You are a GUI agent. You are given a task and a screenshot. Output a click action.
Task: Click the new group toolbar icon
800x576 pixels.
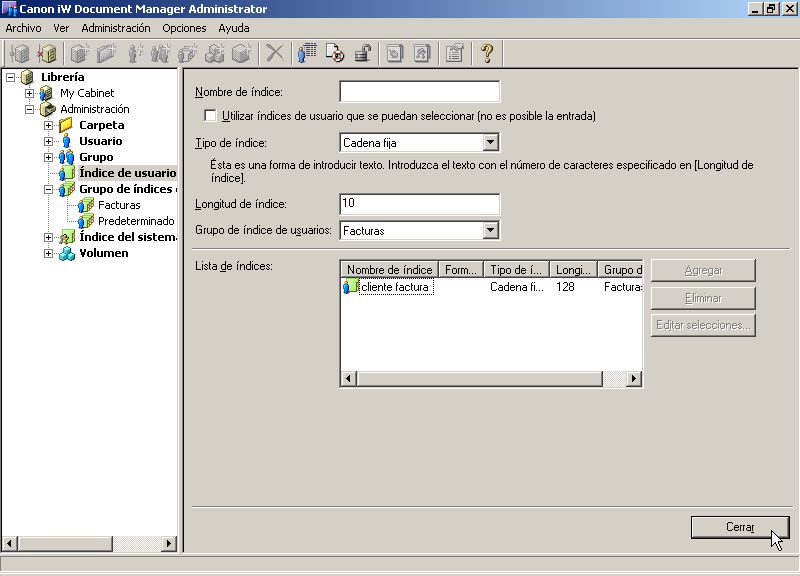point(161,53)
